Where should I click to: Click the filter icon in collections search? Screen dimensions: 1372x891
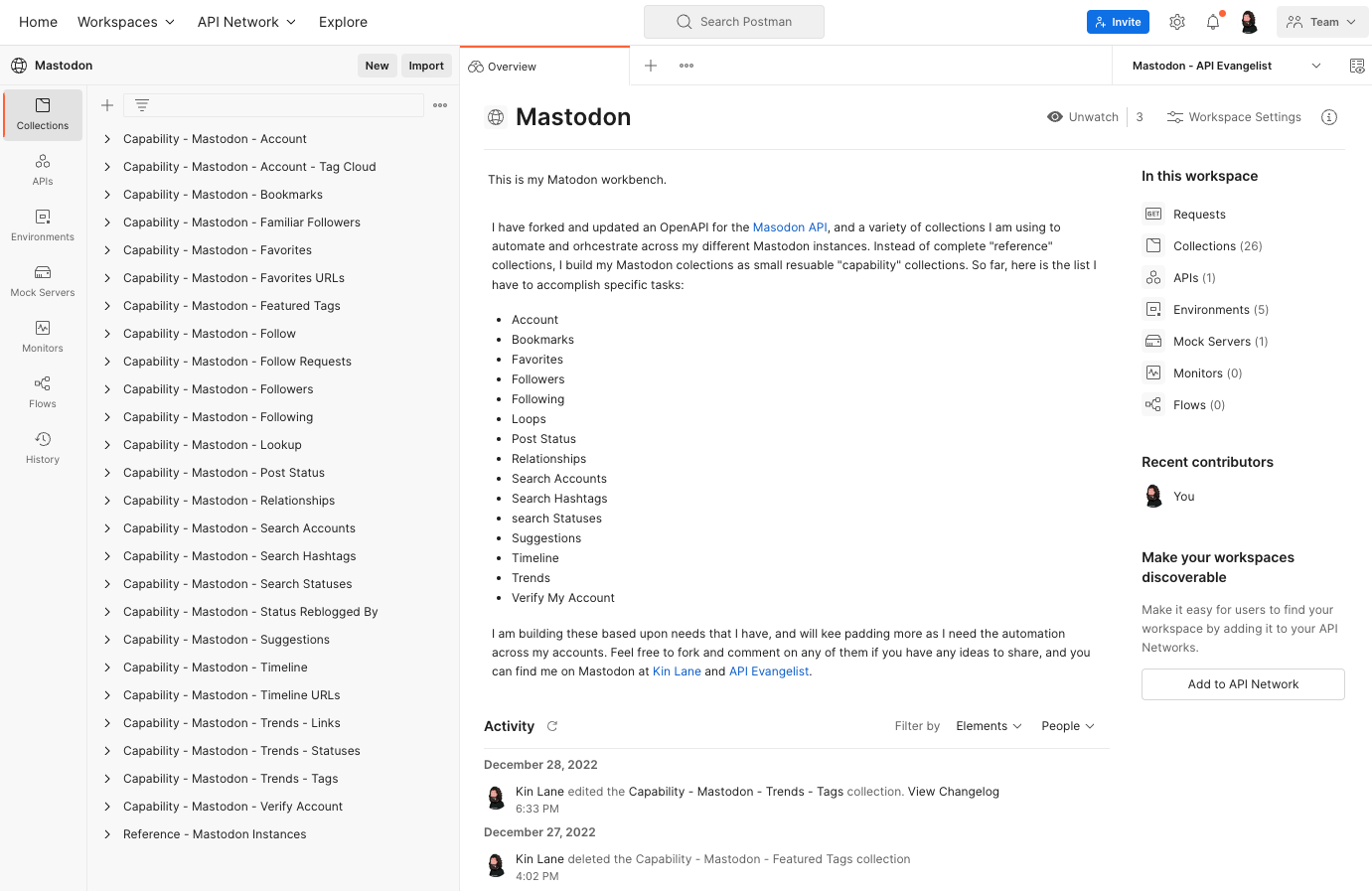142,105
